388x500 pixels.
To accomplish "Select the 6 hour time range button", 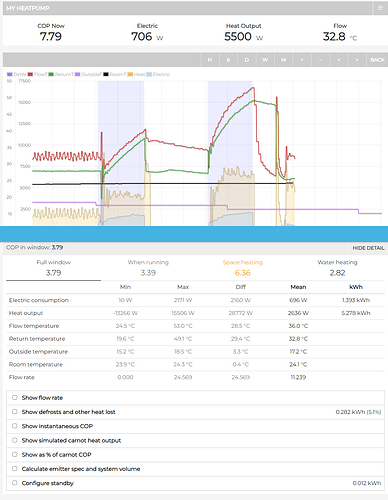I will (x=228, y=60).
